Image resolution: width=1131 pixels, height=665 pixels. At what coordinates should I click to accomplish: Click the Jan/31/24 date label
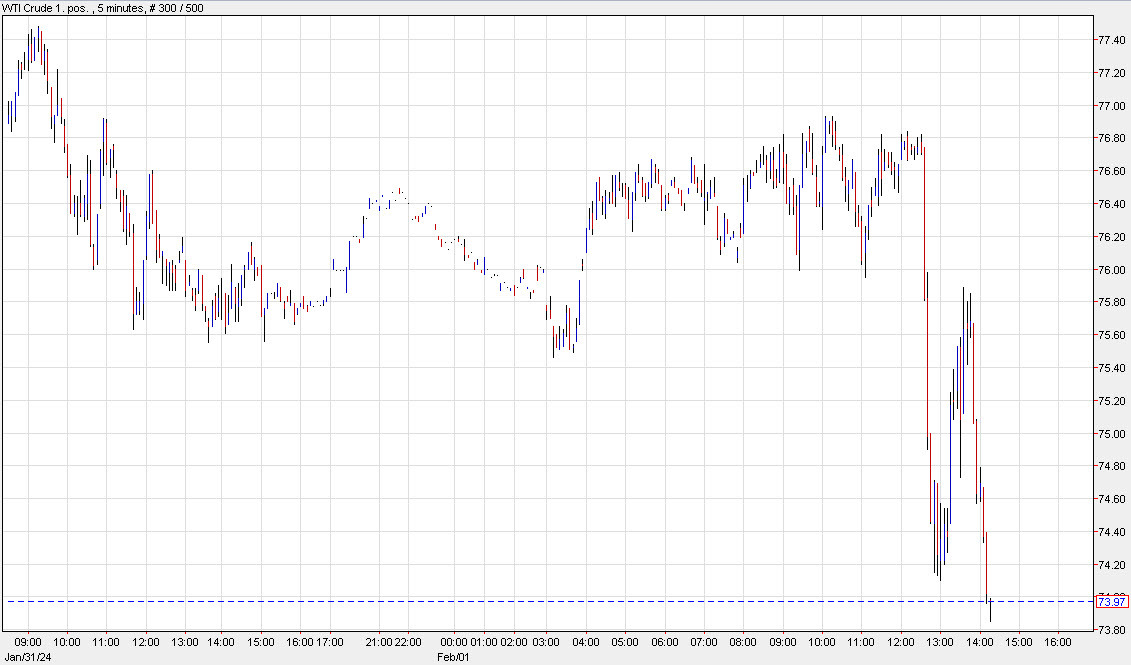(28, 657)
